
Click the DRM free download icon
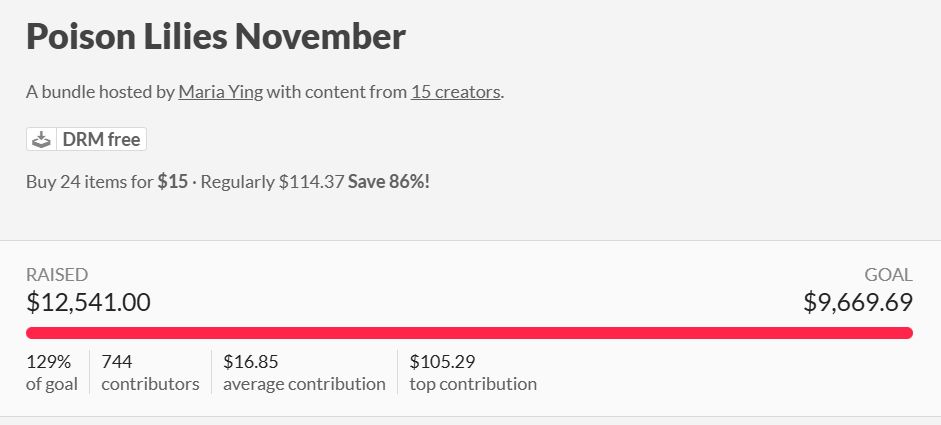(41, 140)
